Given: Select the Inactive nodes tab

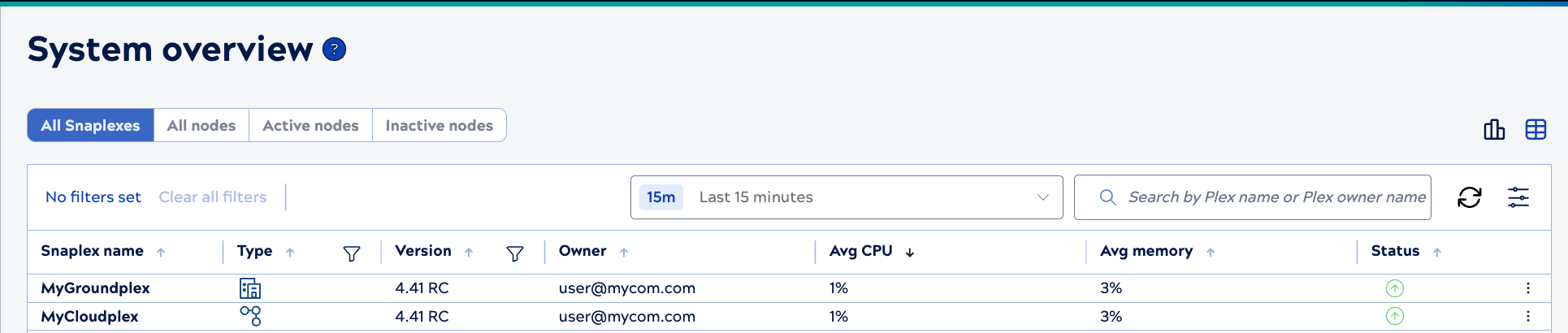Looking at the screenshot, I should click(x=440, y=126).
